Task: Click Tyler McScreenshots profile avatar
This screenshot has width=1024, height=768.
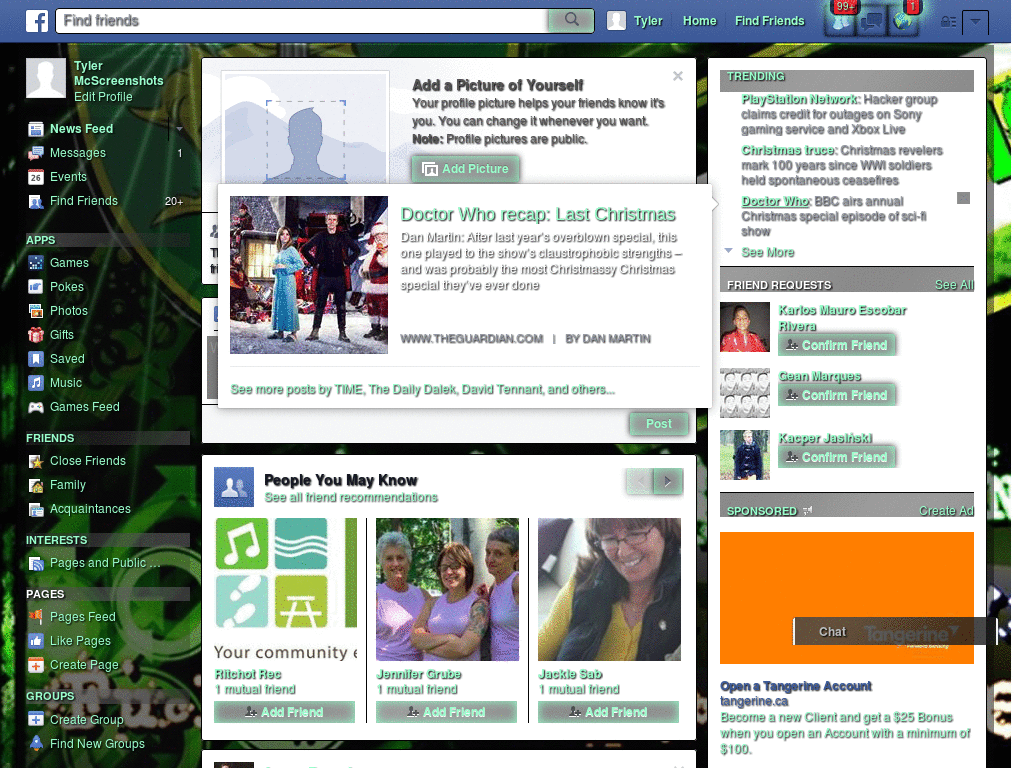Action: 46,78
